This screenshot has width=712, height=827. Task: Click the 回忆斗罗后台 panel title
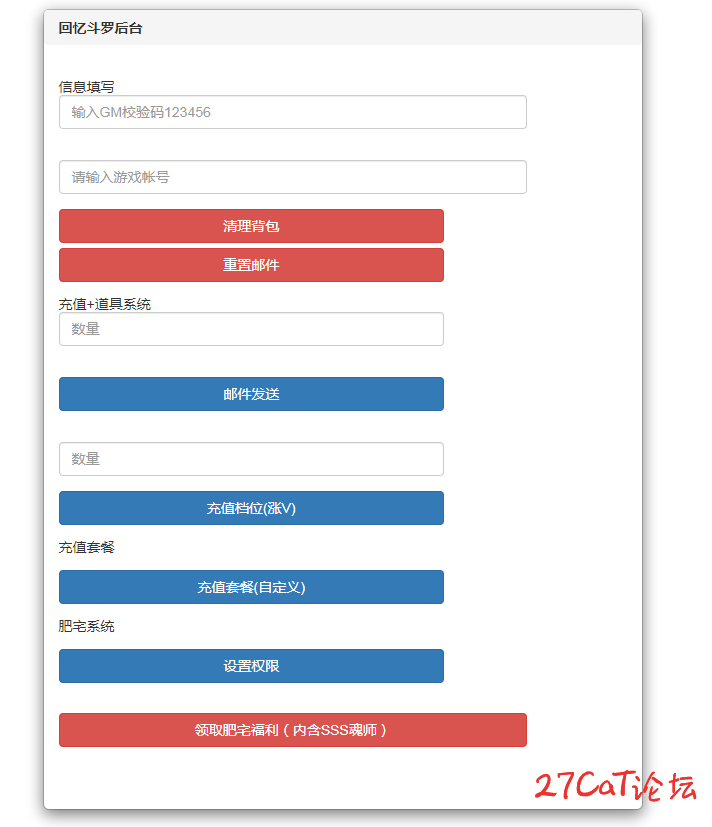pos(100,28)
